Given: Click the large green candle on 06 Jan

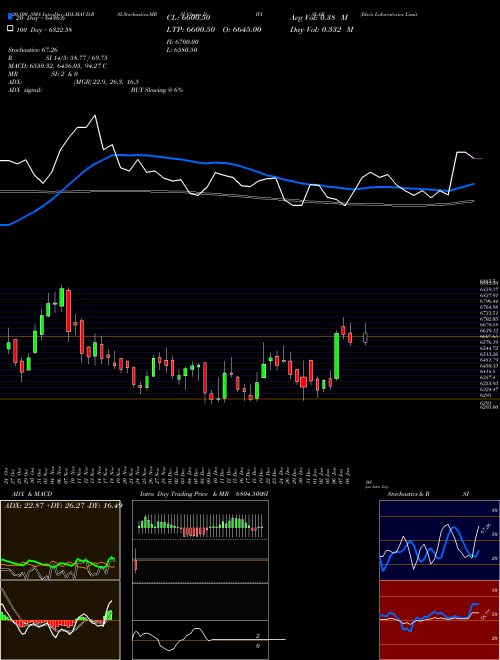Looking at the screenshot, I should (337, 356).
